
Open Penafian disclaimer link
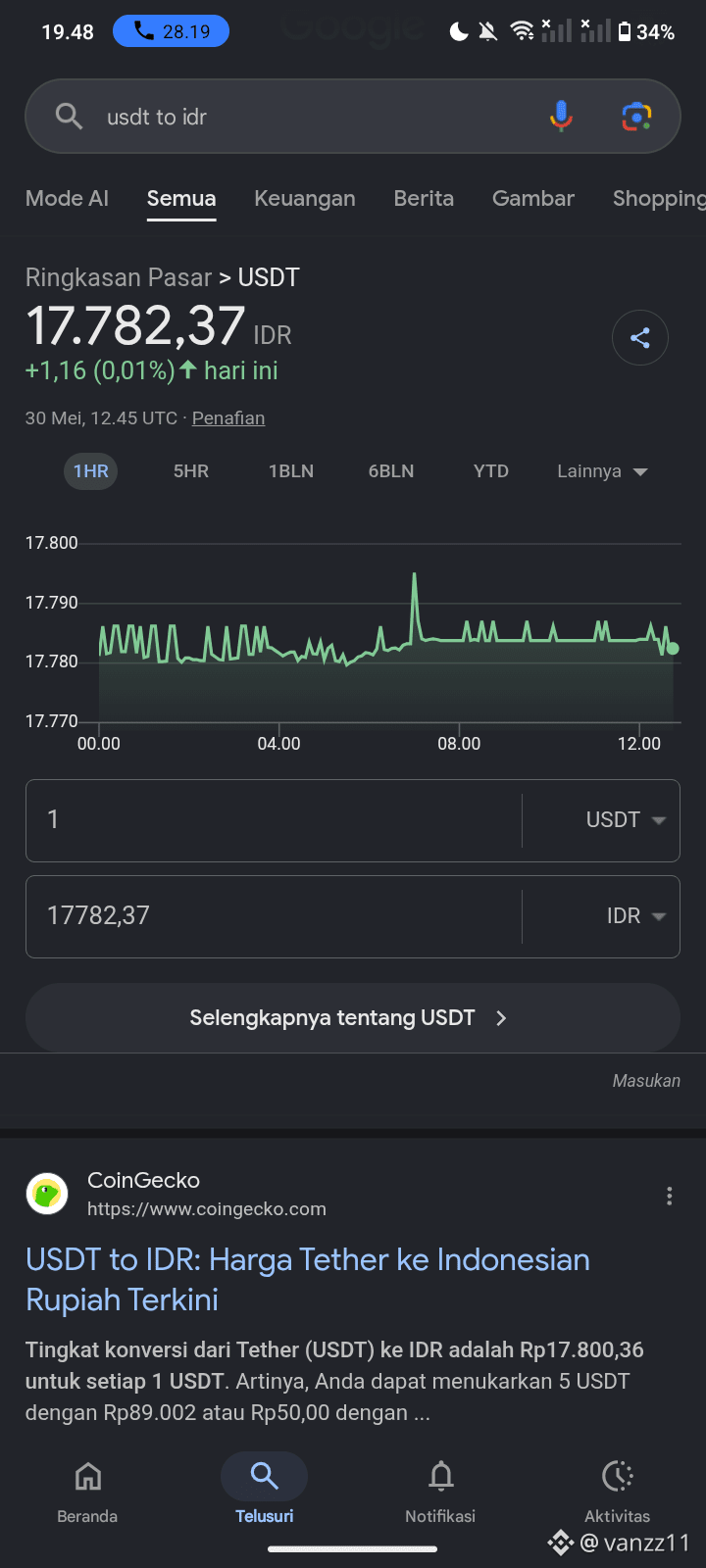tap(228, 418)
